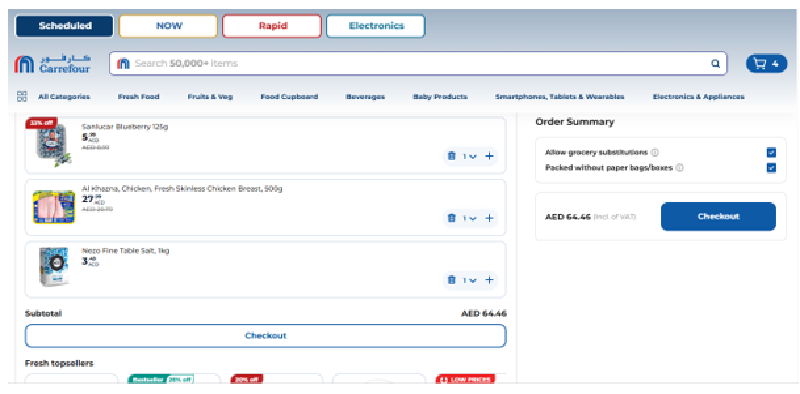800x394 pixels.
Task: Open Electronics & Appliances category
Action: coord(698,96)
